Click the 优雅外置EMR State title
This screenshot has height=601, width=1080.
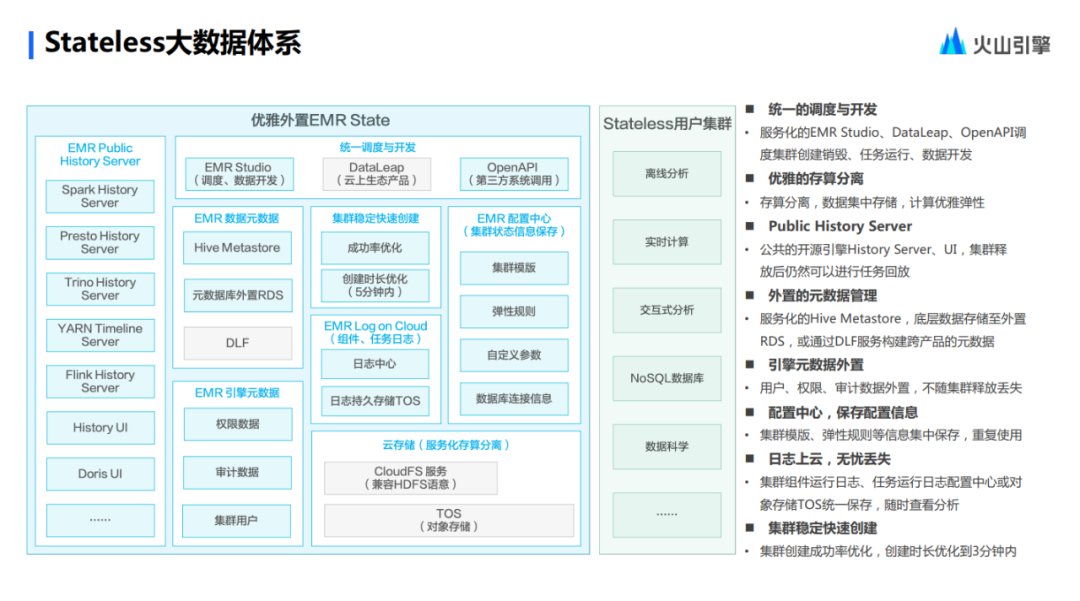tap(320, 120)
